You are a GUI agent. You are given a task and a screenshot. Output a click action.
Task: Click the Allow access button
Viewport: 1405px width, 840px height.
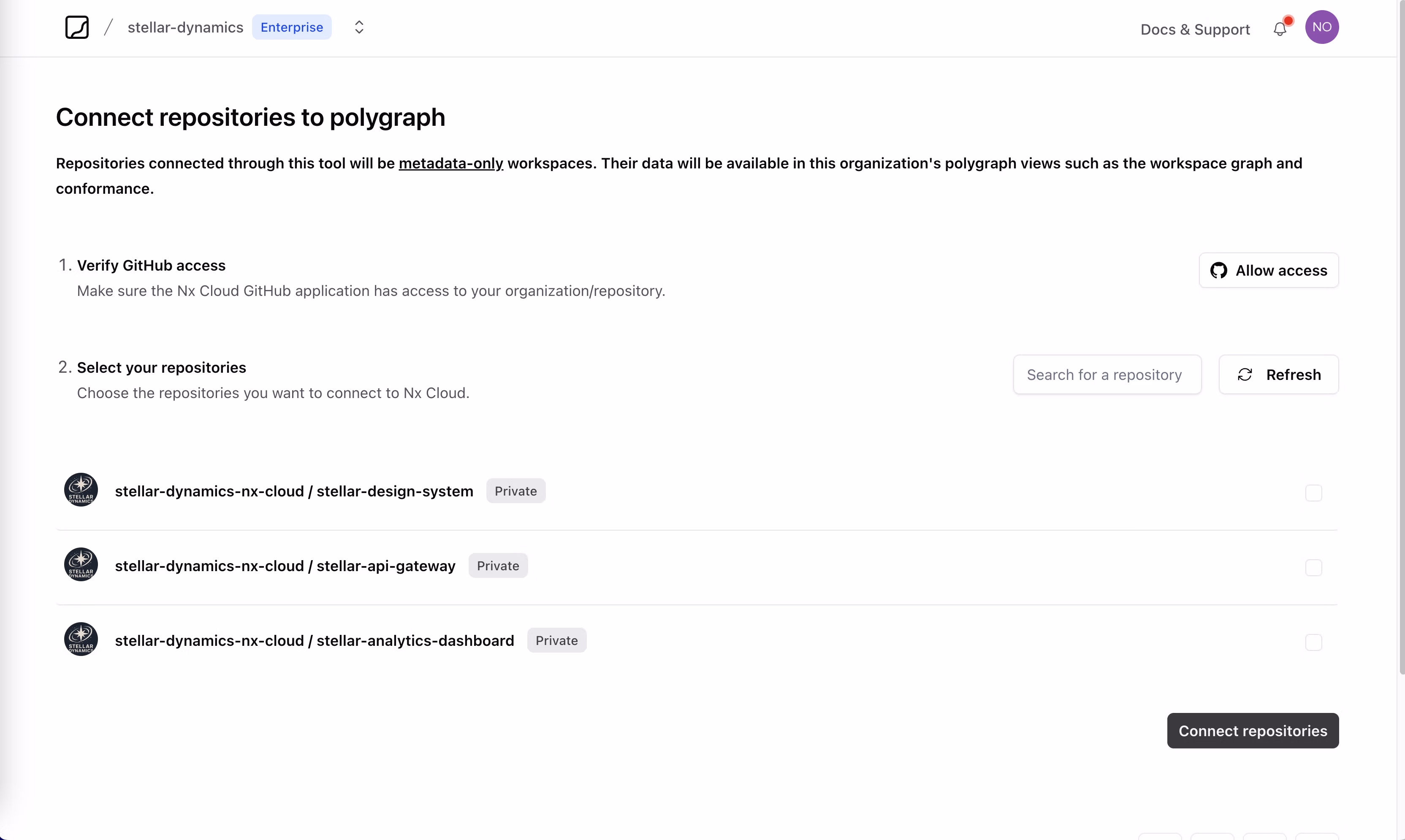1268,271
